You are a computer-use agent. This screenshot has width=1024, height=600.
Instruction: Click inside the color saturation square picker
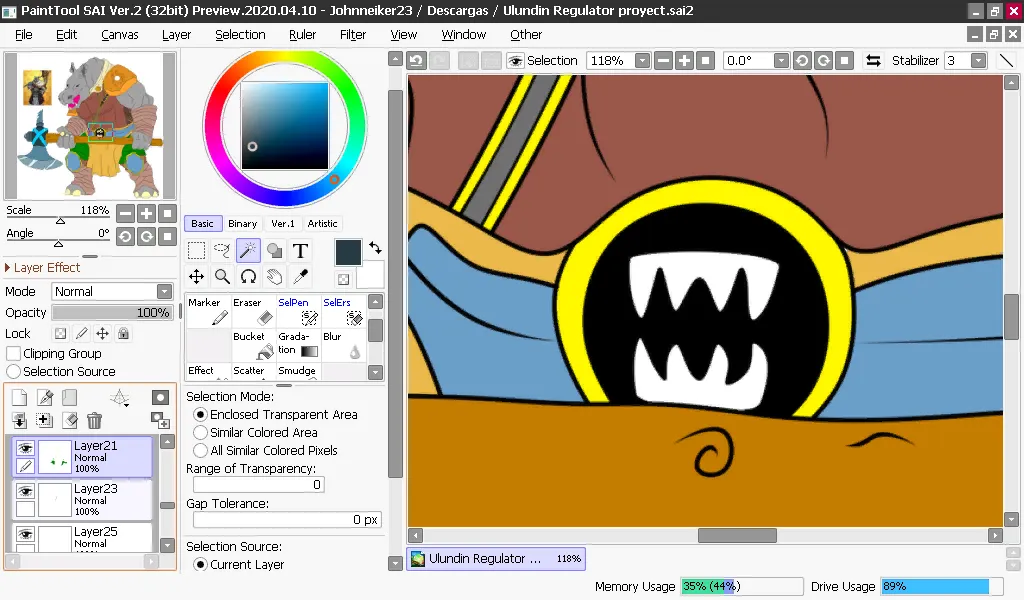click(285, 126)
